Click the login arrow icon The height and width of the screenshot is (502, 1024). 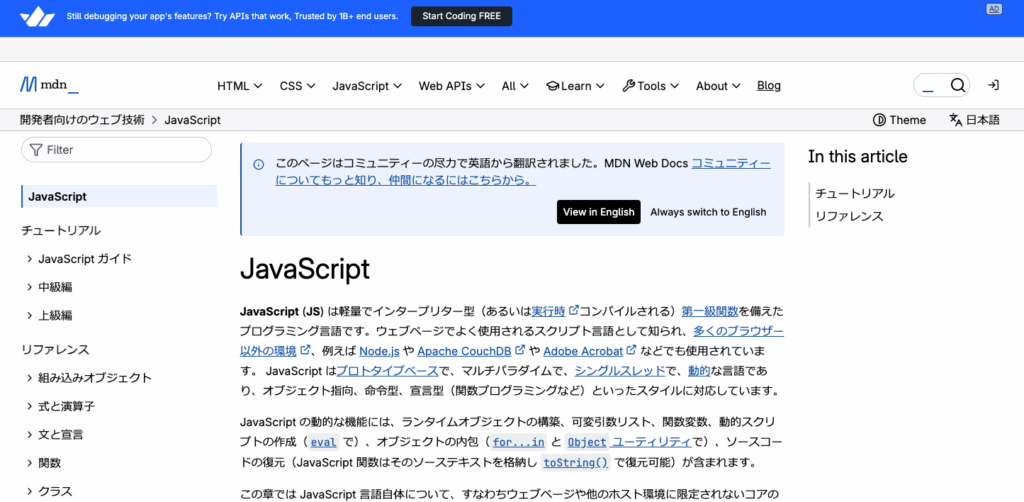pyautogui.click(x=993, y=85)
